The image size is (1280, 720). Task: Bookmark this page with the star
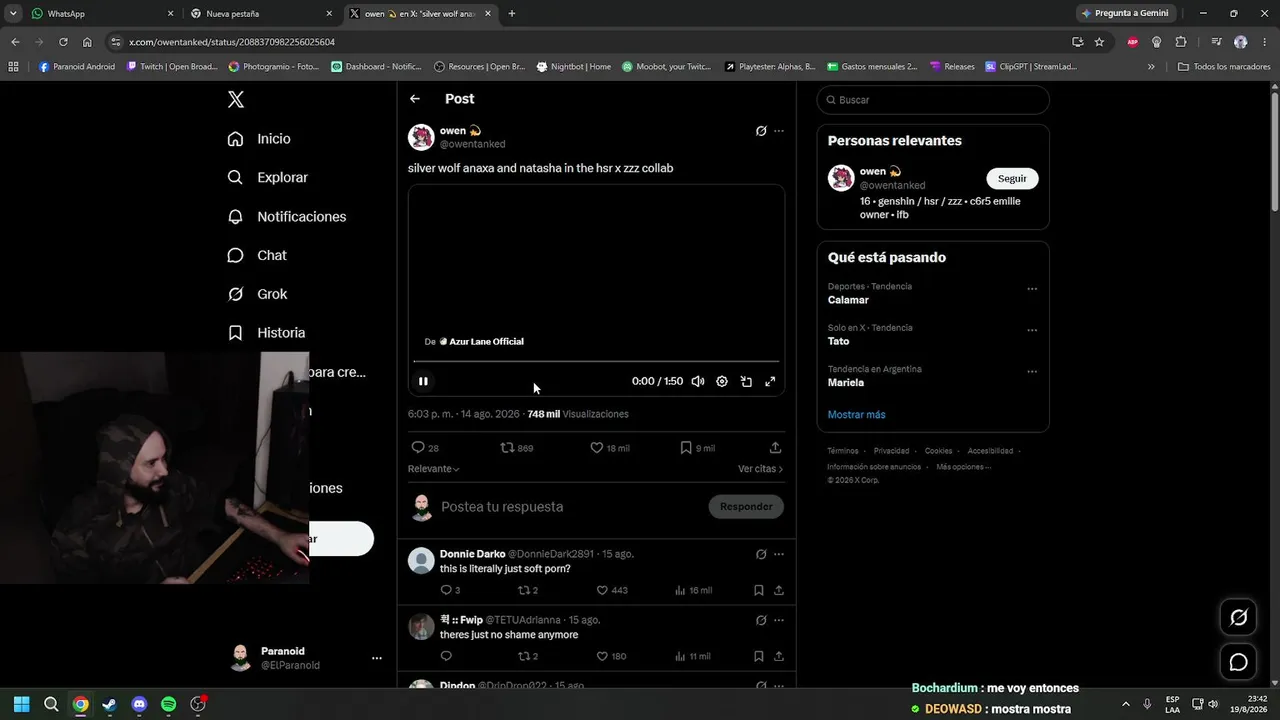coord(1099,42)
